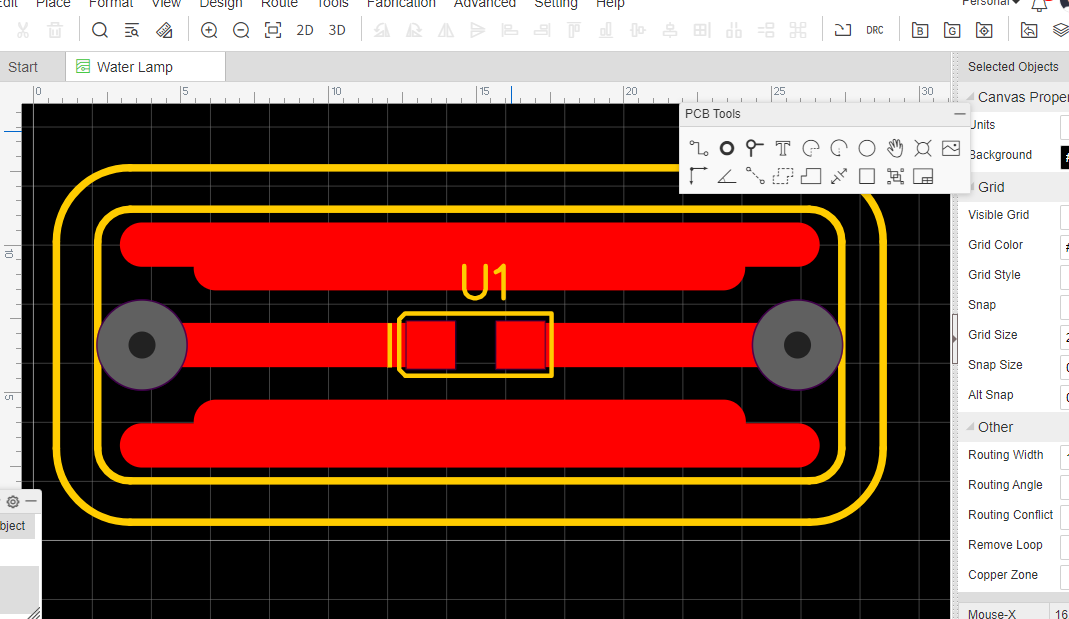The width and height of the screenshot is (1069, 619).
Task: Switch to the Water Lamp tab
Action: coord(146,67)
